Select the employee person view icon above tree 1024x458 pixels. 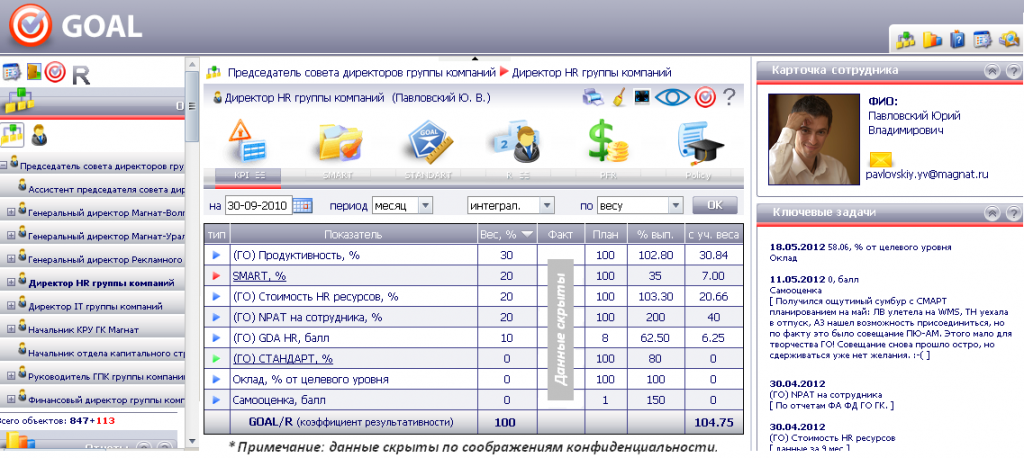(40, 135)
